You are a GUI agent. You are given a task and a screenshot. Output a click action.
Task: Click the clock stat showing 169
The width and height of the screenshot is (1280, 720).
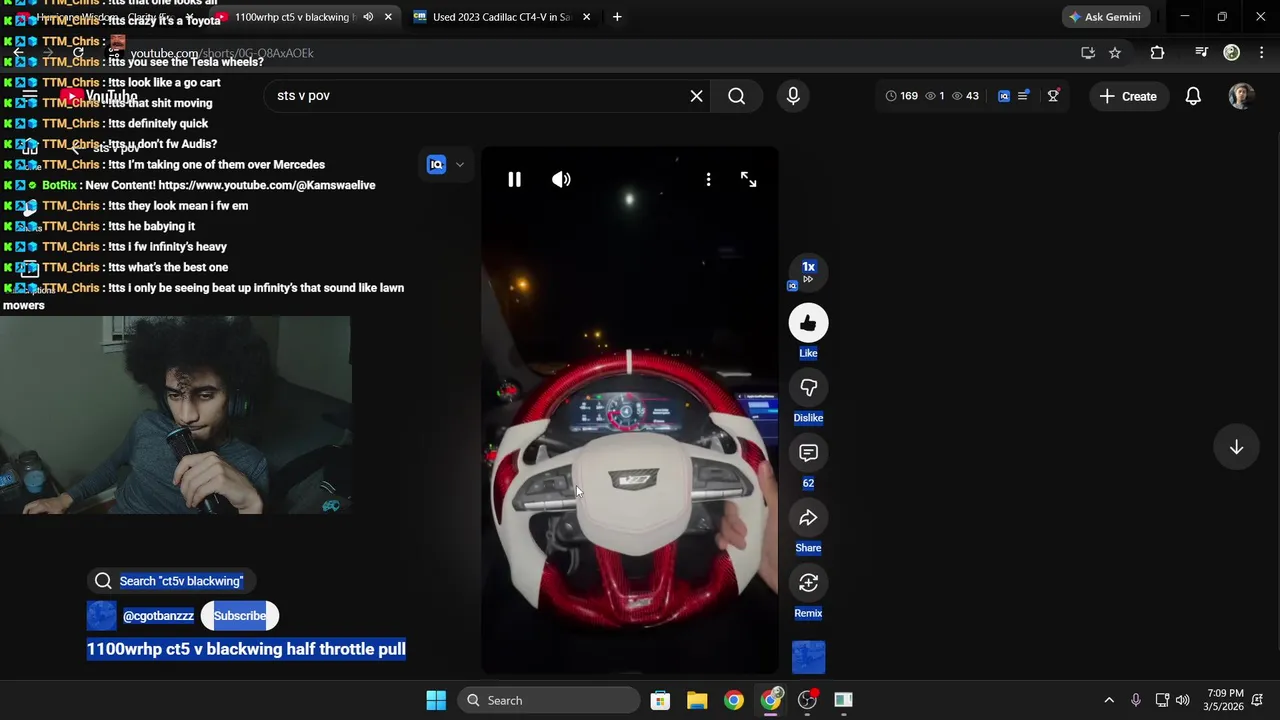tap(901, 96)
